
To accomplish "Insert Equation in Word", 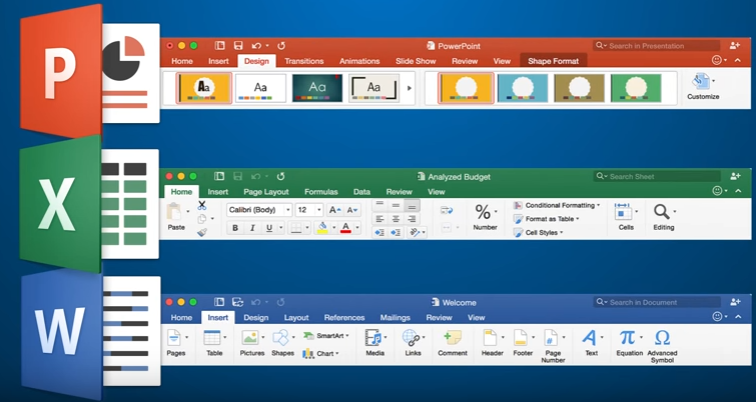I will point(627,337).
